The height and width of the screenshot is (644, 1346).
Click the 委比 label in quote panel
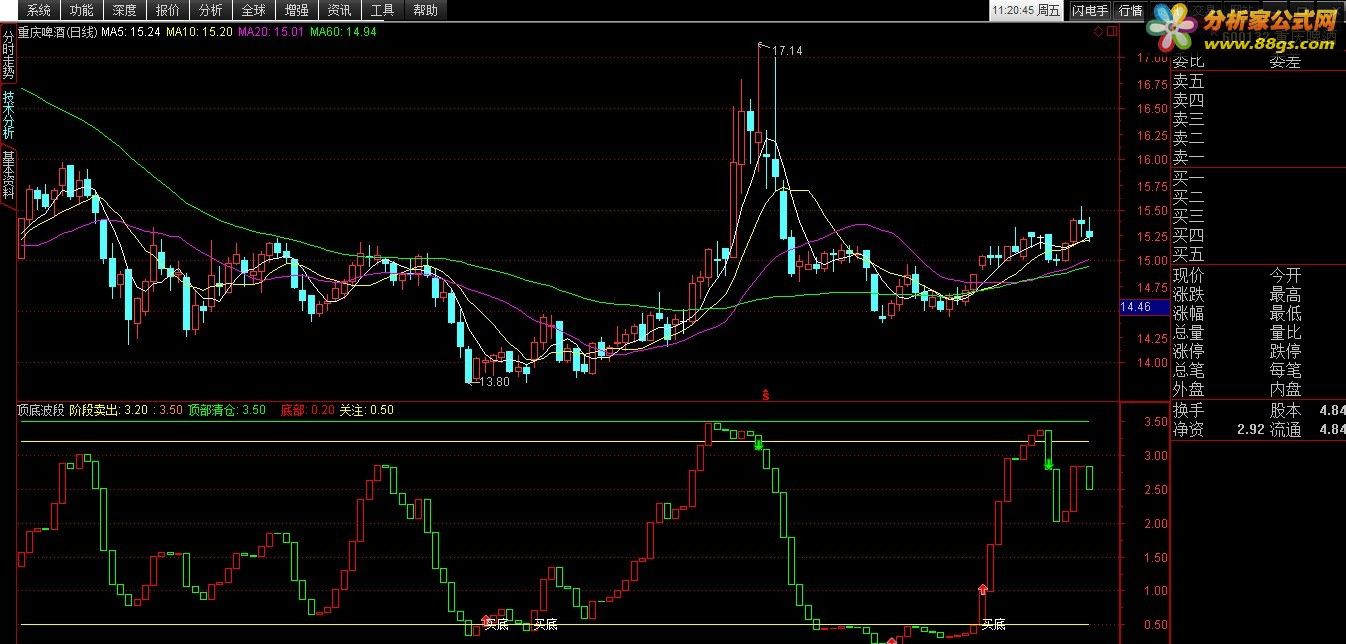1189,62
